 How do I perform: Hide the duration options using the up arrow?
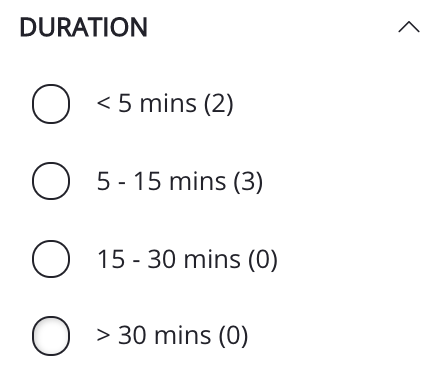[x=409, y=27]
